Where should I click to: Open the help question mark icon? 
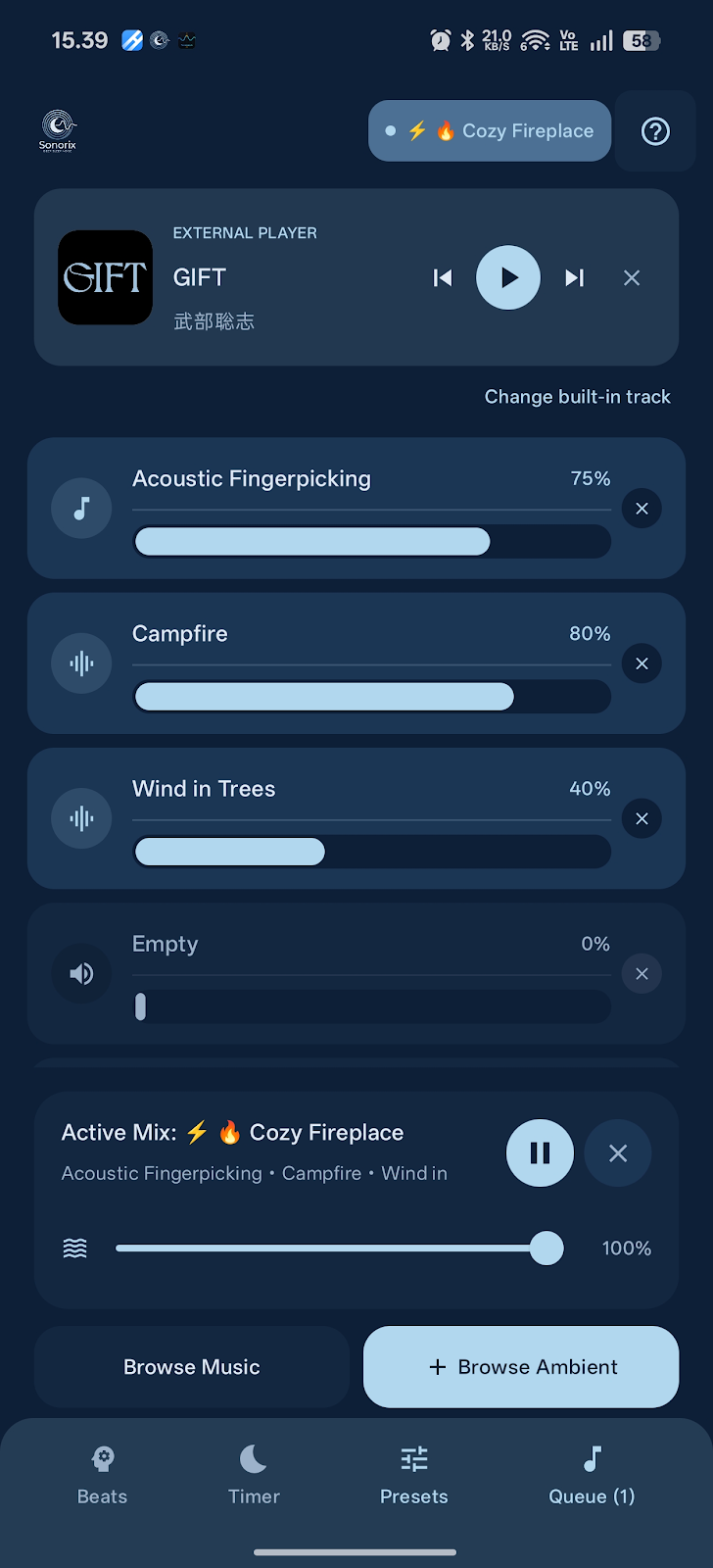coord(655,131)
